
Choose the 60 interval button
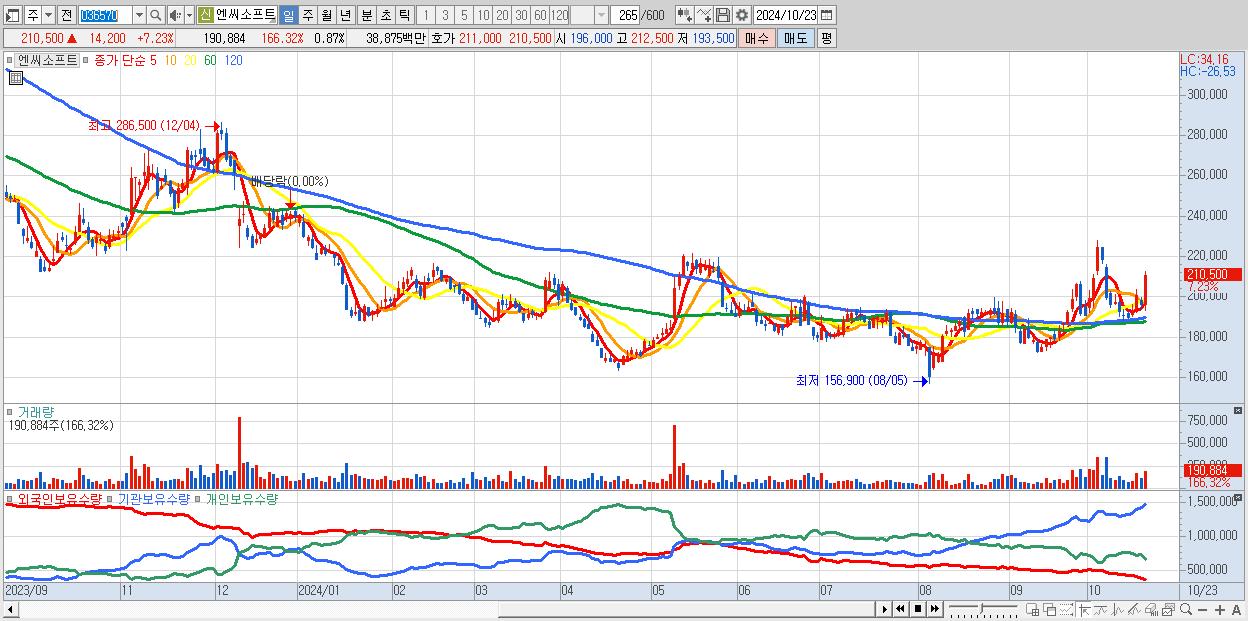click(x=540, y=15)
